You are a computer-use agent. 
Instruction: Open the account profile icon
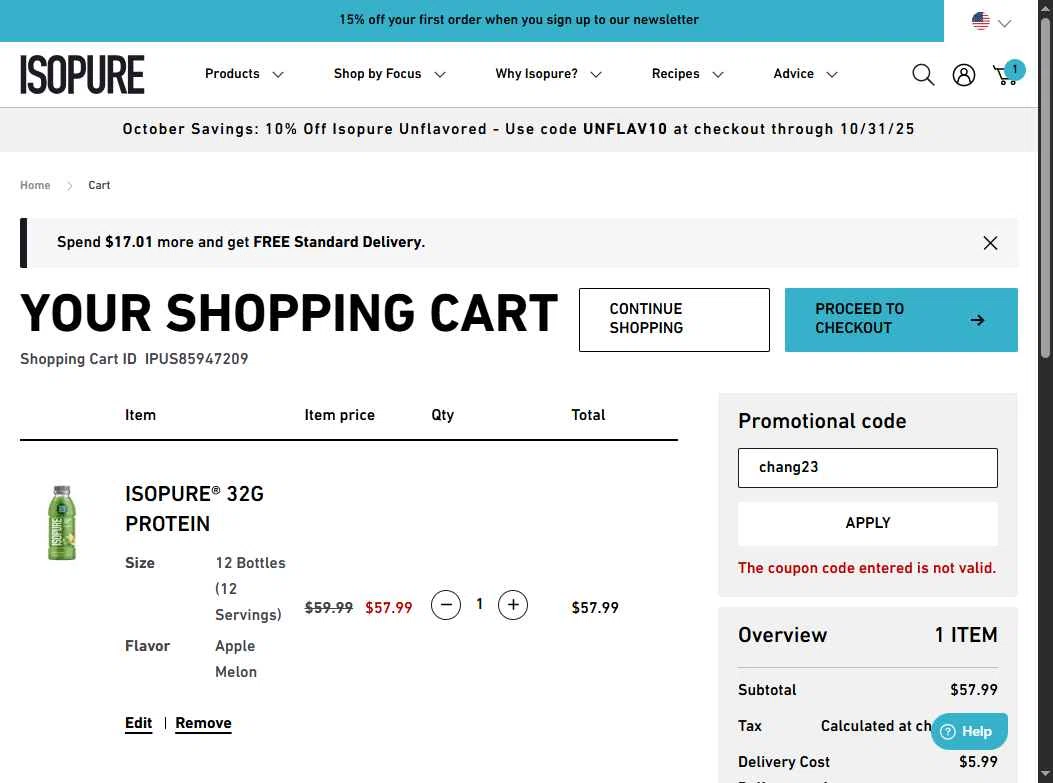coord(964,75)
